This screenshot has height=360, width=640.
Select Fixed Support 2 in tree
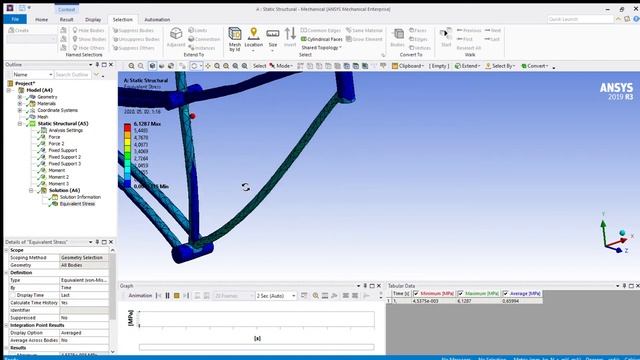64,157
